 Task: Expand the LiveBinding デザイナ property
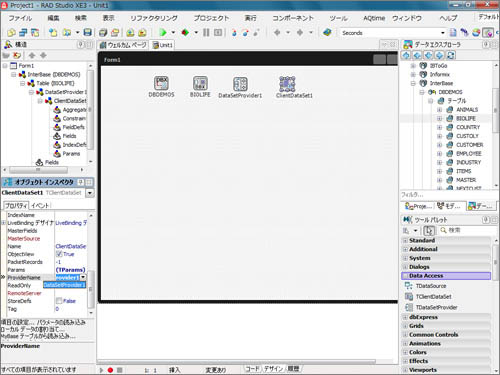[x=4, y=223]
